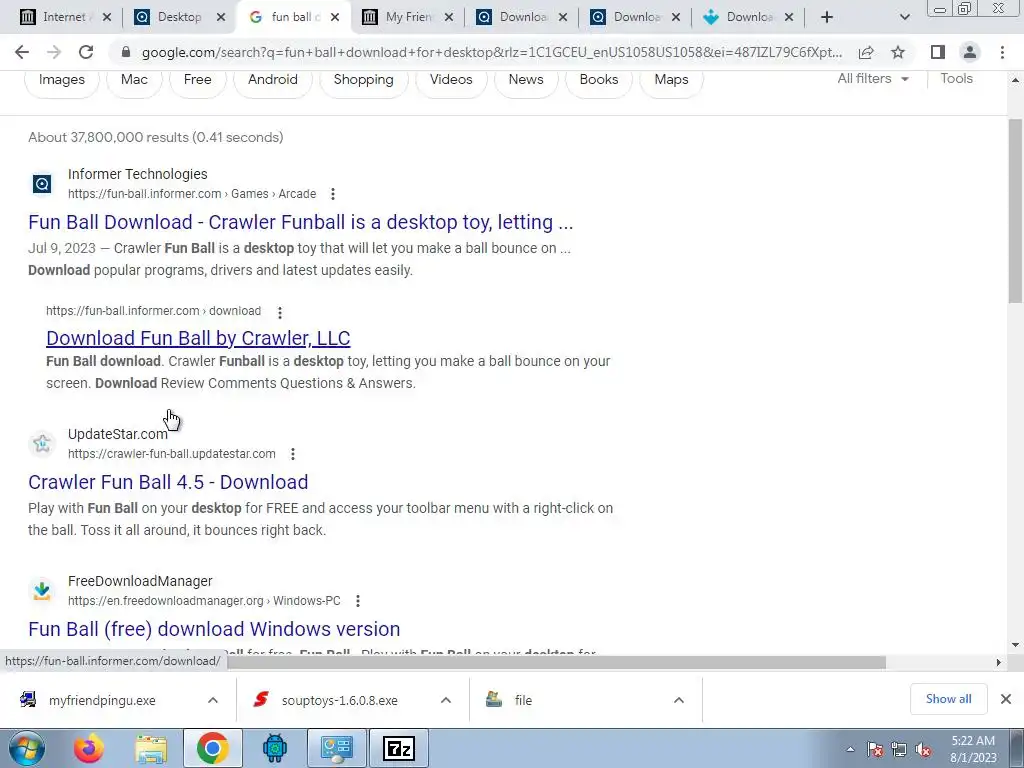Screen dimensions: 1024x768
Task: Filter results by Shopping
Action: [364, 80]
